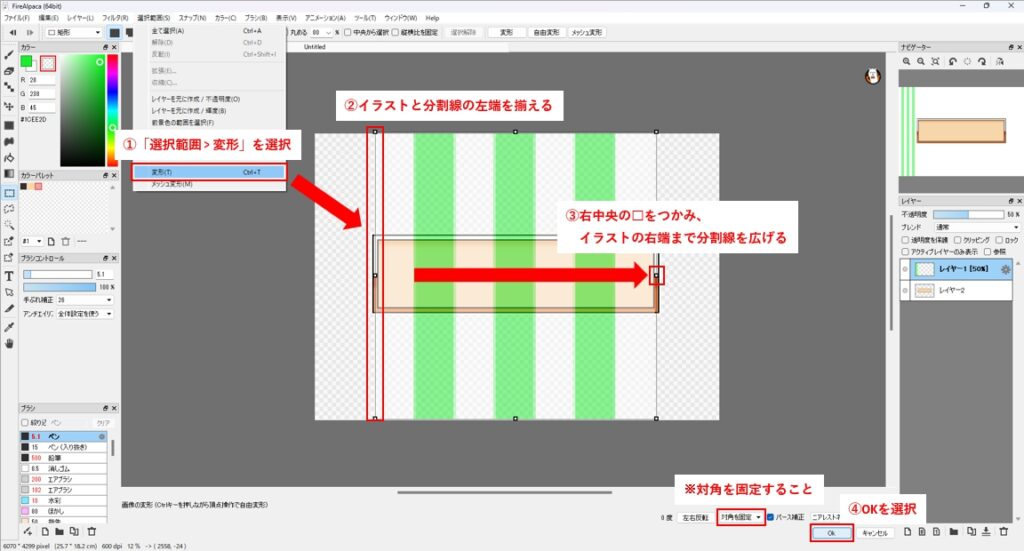Toggle the 透明度を保護 checkbox
1024x551 pixels.
906,240
